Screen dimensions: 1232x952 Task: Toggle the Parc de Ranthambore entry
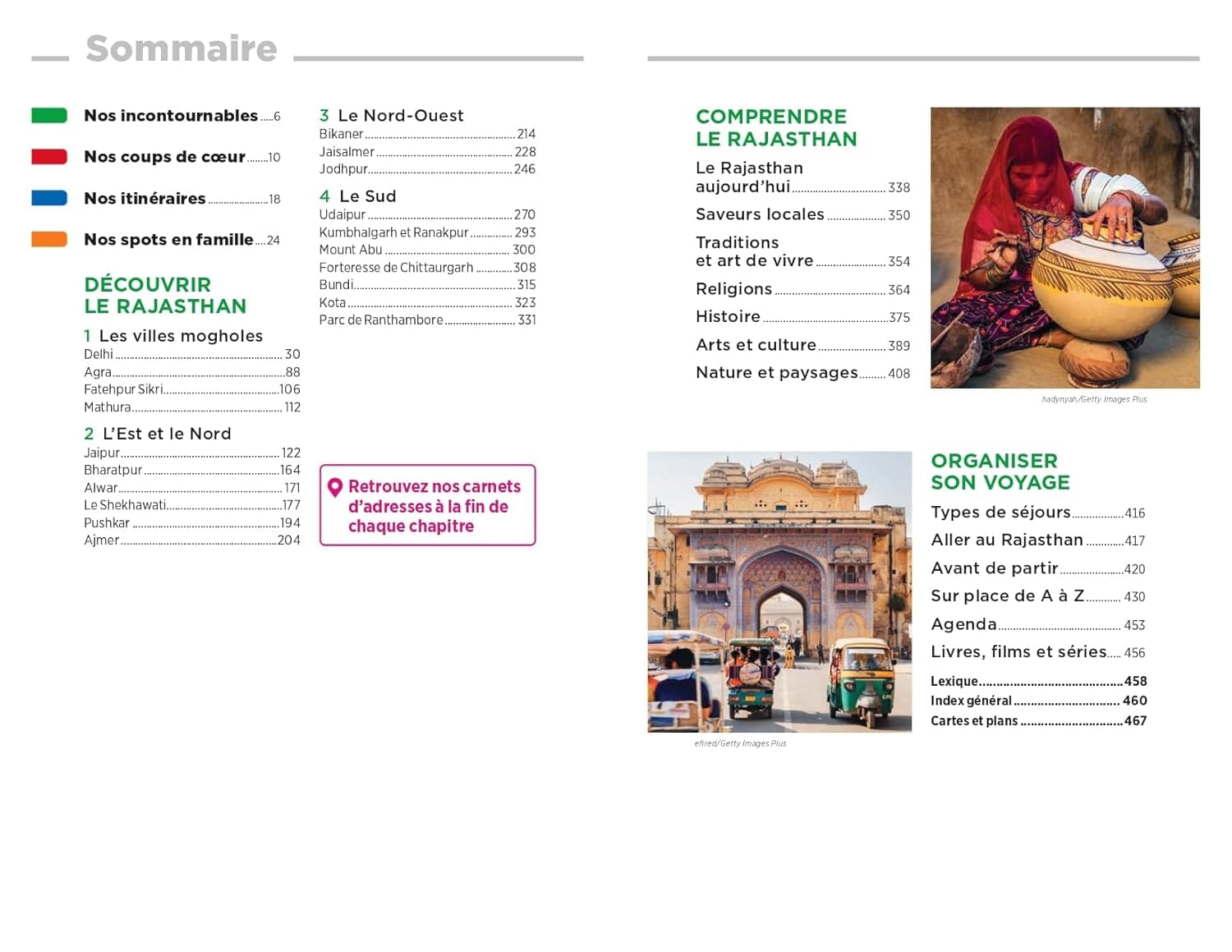point(382,320)
